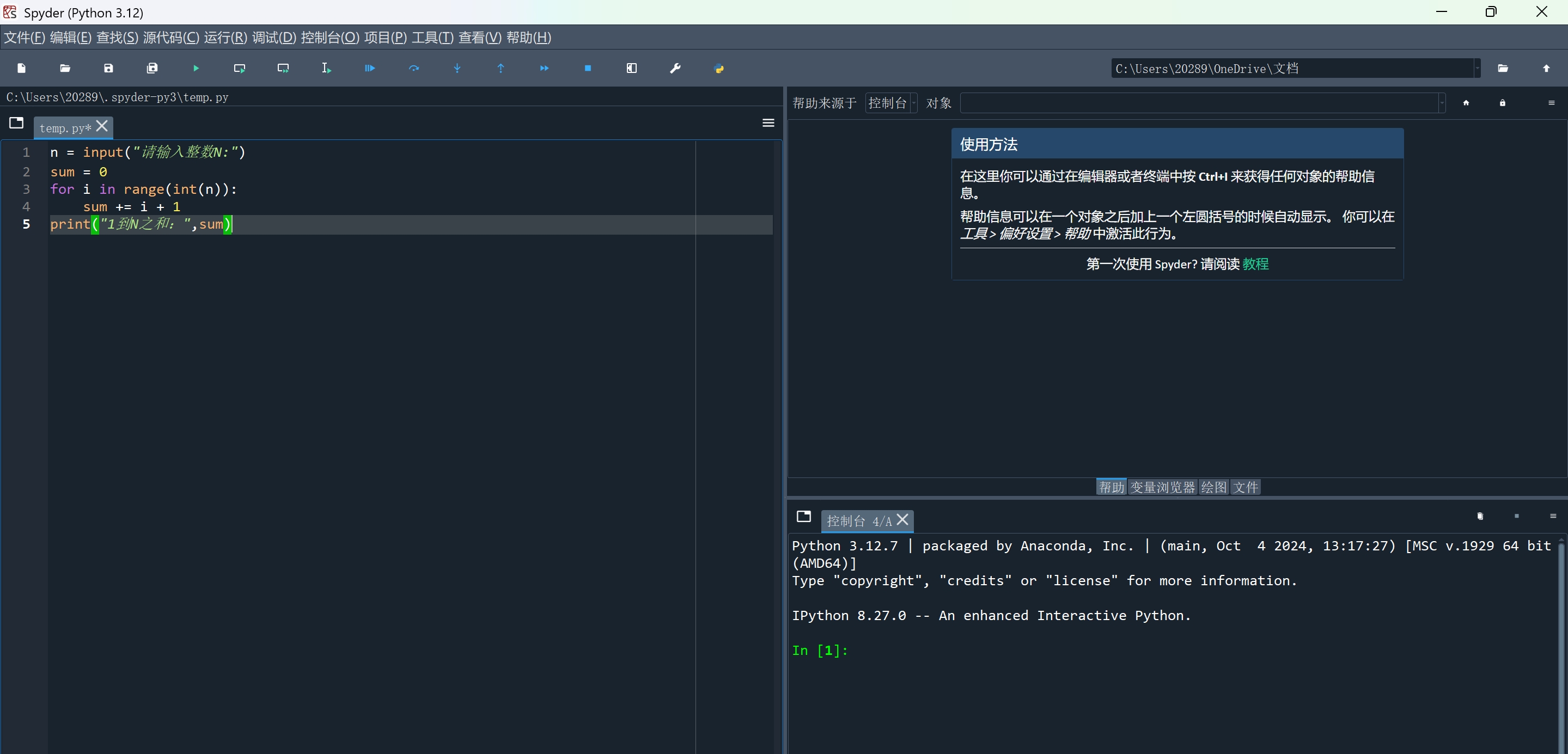Open the editor pane options hamburger menu
Viewport: 1568px width, 754px height.
[x=768, y=123]
